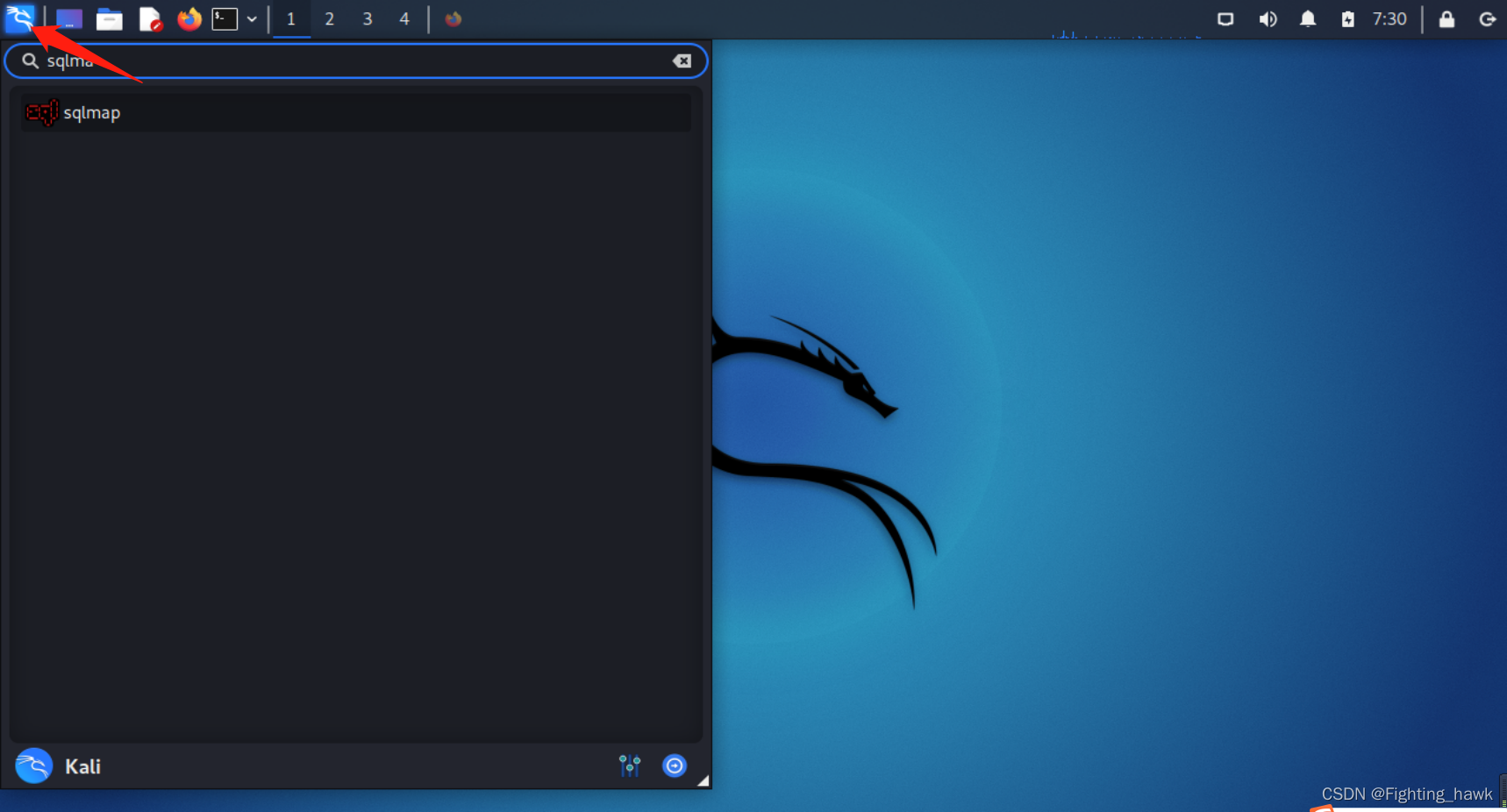Click the session logout panel icon
This screenshot has height=812, width=1507.
point(1487,19)
